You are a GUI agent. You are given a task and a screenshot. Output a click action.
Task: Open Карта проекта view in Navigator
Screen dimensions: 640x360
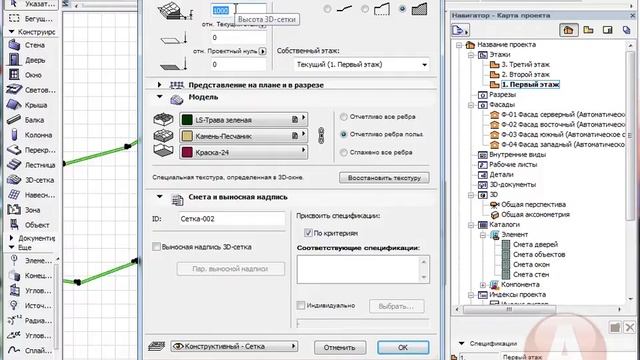pos(568,30)
